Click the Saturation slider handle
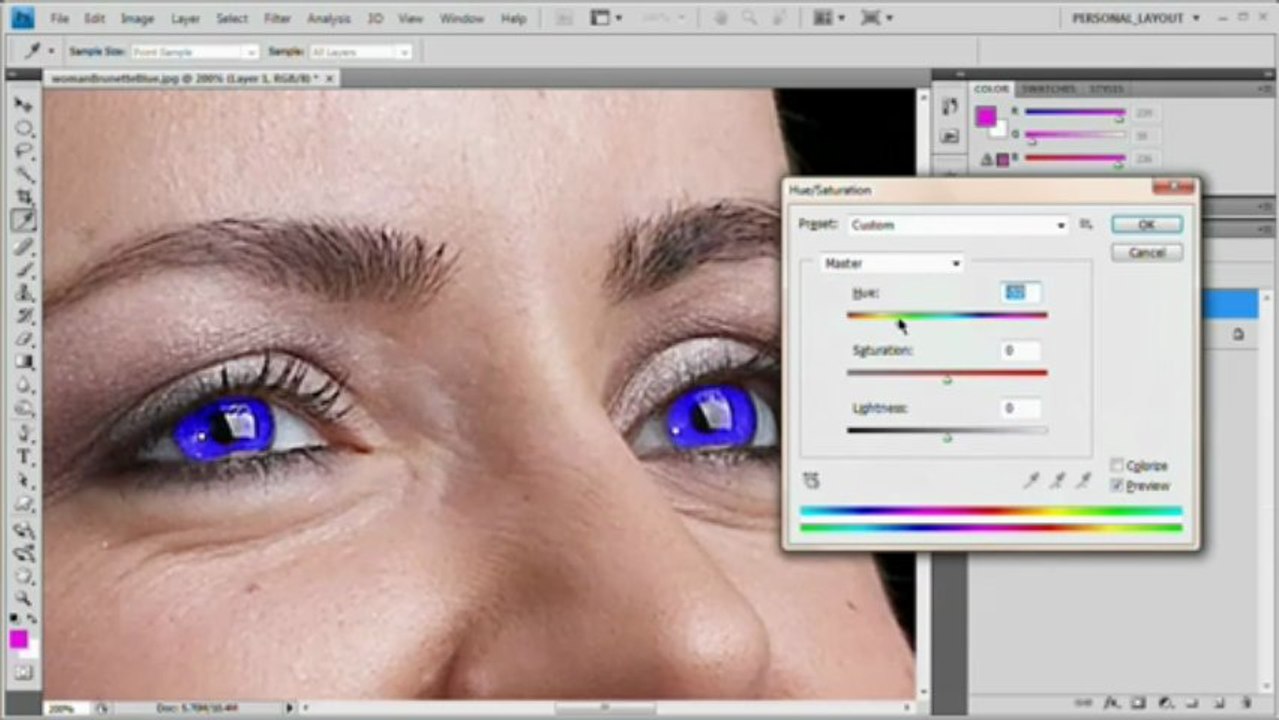This screenshot has height=720, width=1279. click(x=947, y=379)
